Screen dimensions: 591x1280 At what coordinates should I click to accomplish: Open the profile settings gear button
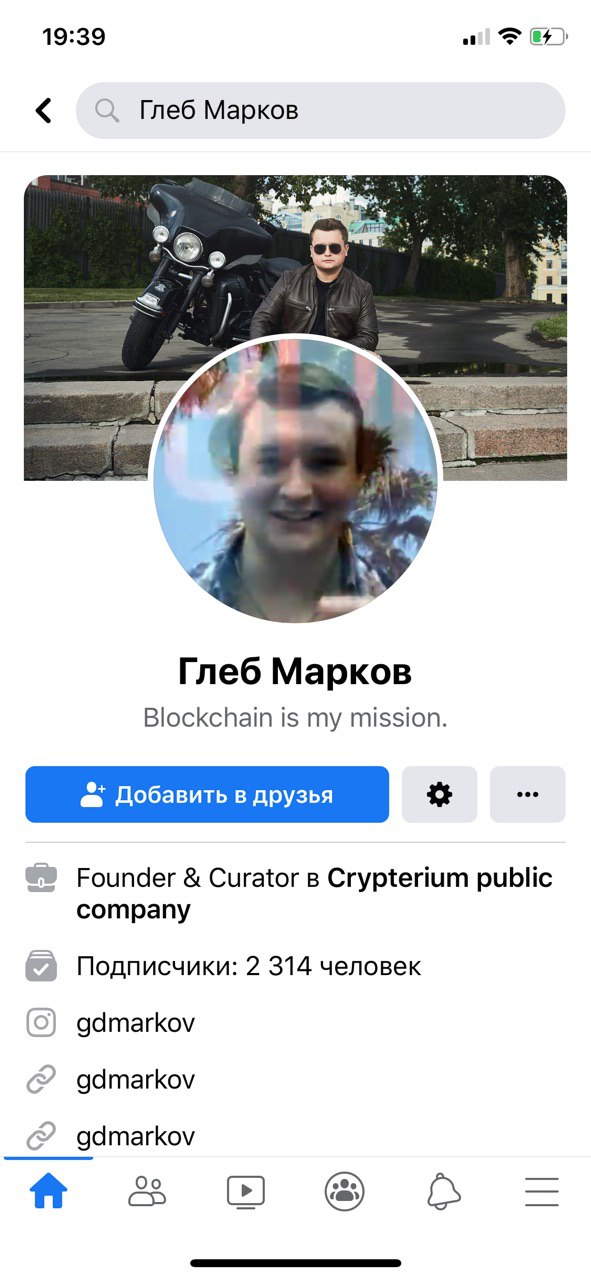click(x=439, y=795)
